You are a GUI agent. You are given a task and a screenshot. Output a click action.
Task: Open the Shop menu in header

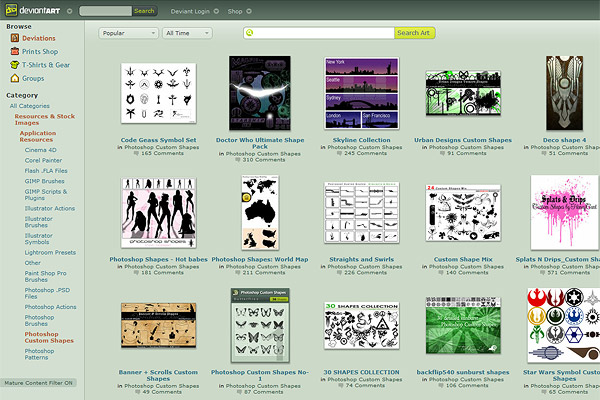pyautogui.click(x=235, y=11)
